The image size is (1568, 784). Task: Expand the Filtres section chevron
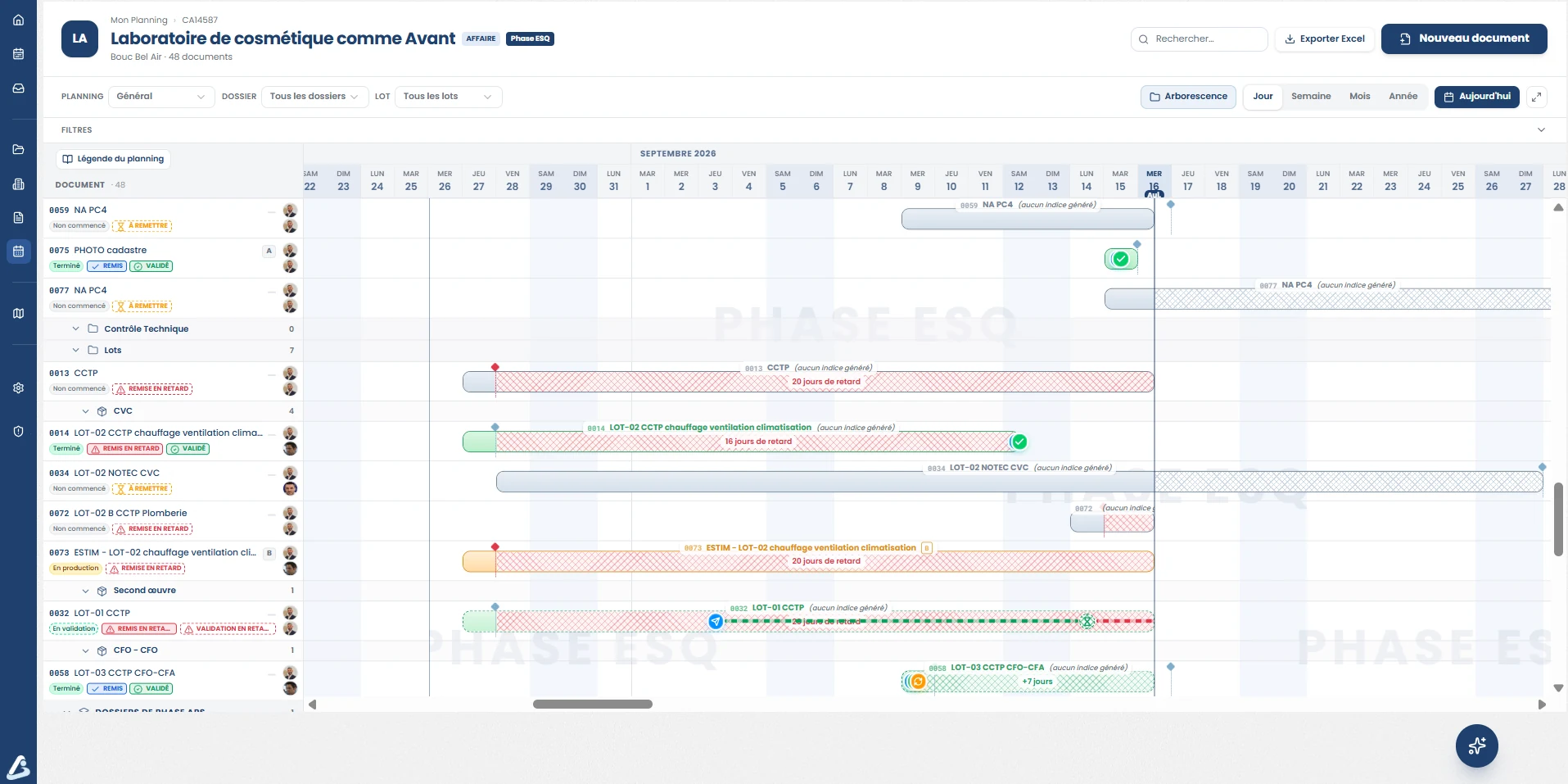(x=1541, y=129)
